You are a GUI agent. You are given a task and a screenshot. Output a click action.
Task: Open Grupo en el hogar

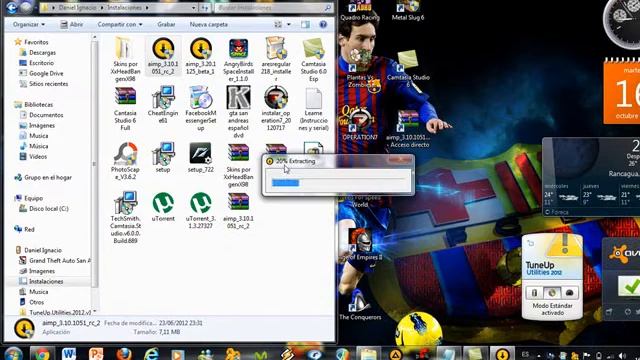pyautogui.click(x=47, y=178)
